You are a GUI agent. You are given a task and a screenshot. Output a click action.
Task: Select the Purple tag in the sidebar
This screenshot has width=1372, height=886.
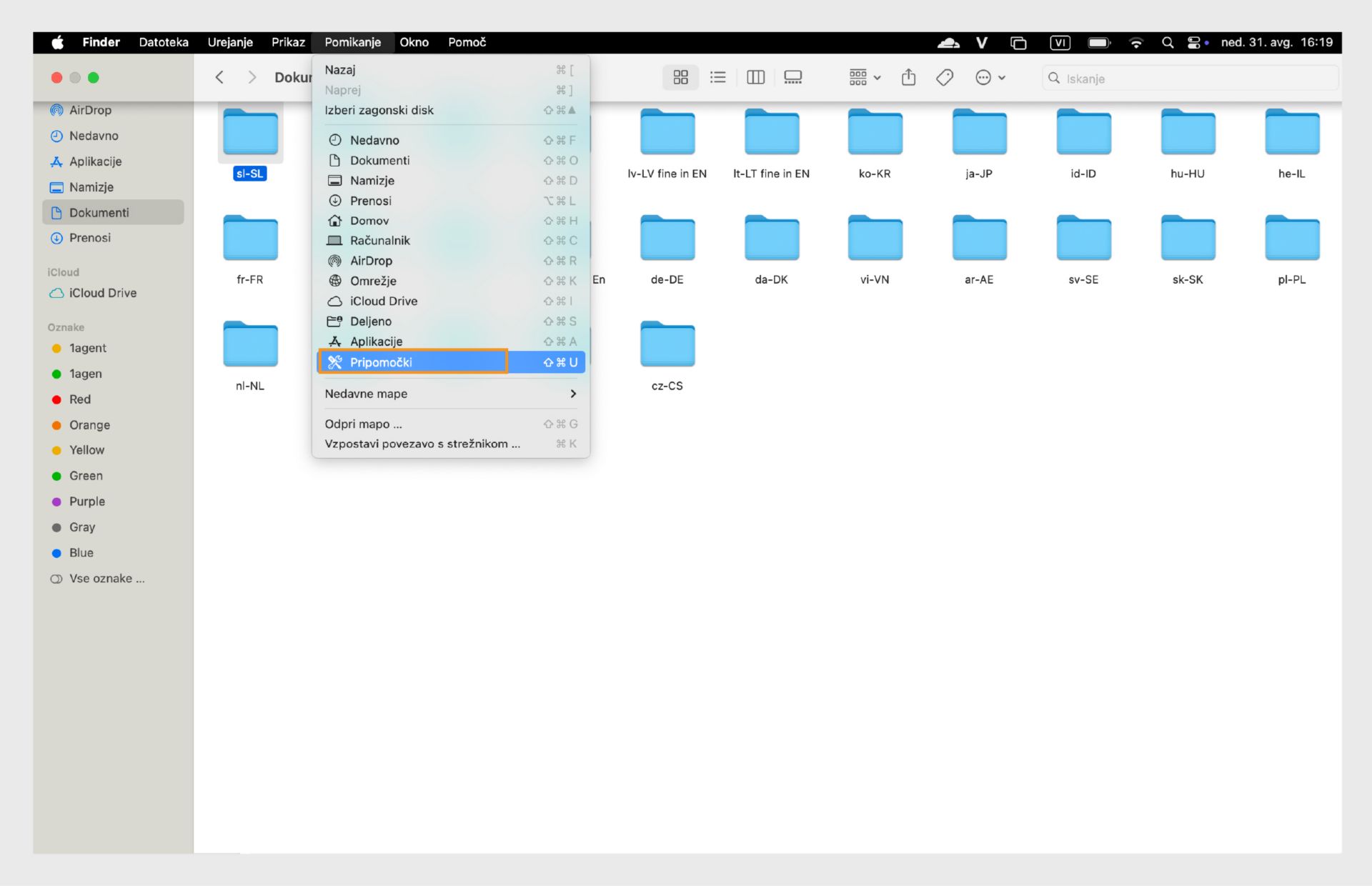[x=86, y=502]
